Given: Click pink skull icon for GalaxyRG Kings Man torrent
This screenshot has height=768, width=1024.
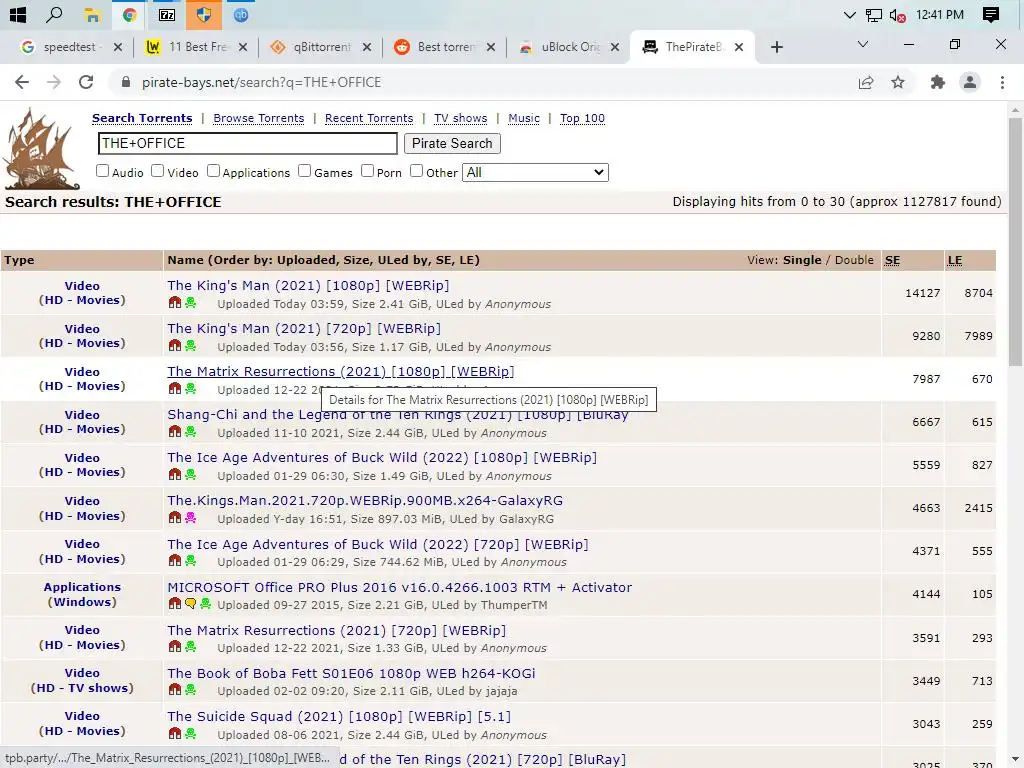Looking at the screenshot, I should pos(190,518).
